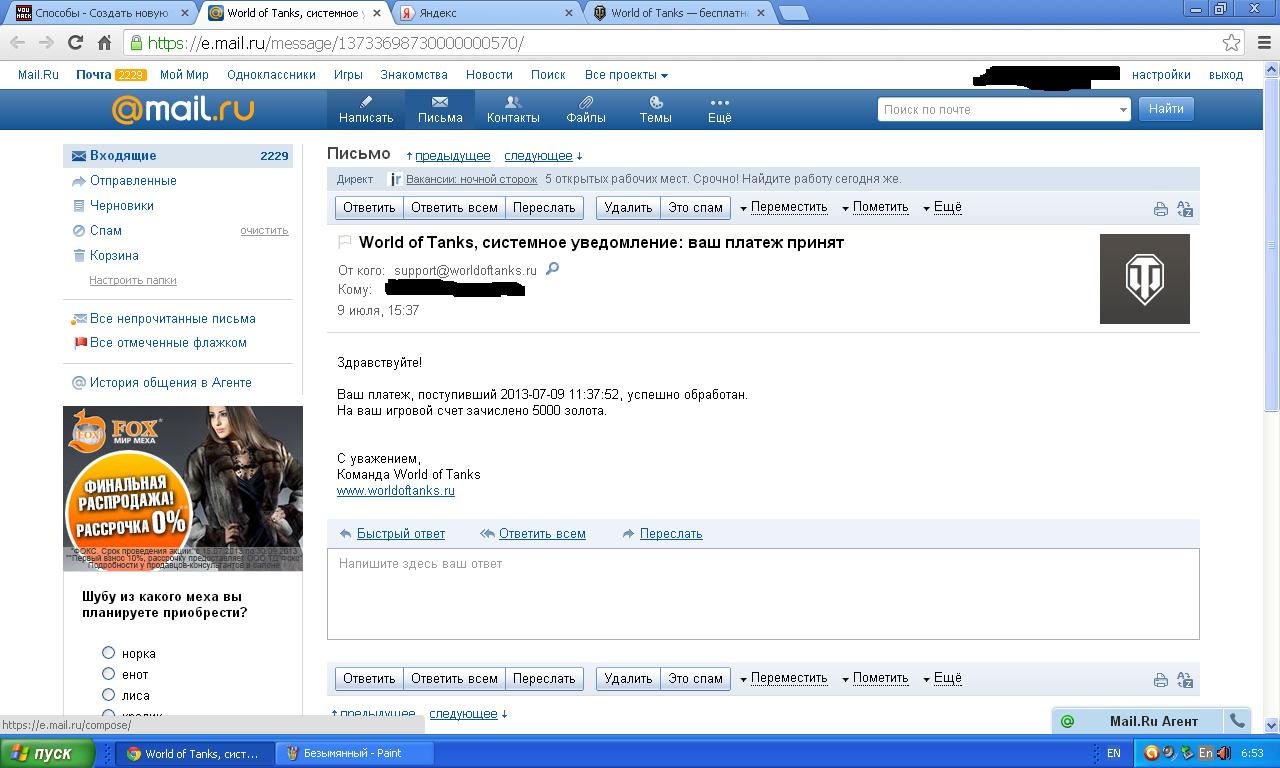Flag the World of Tanks message
1280x768 pixels.
click(344, 242)
